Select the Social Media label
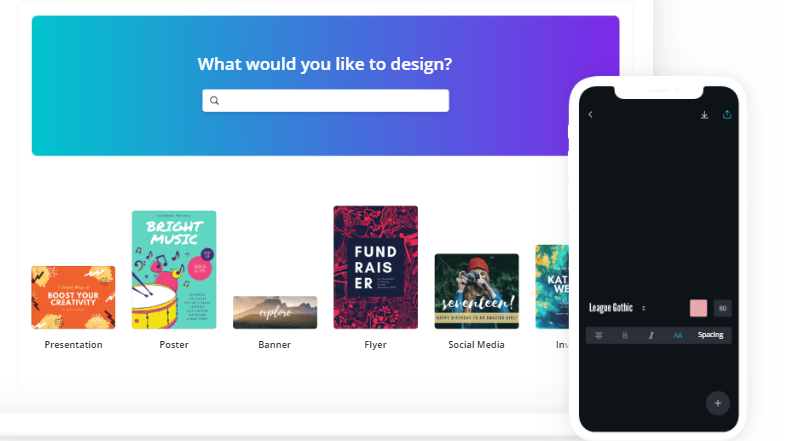Screen dimensions: 790x441 click(476, 345)
